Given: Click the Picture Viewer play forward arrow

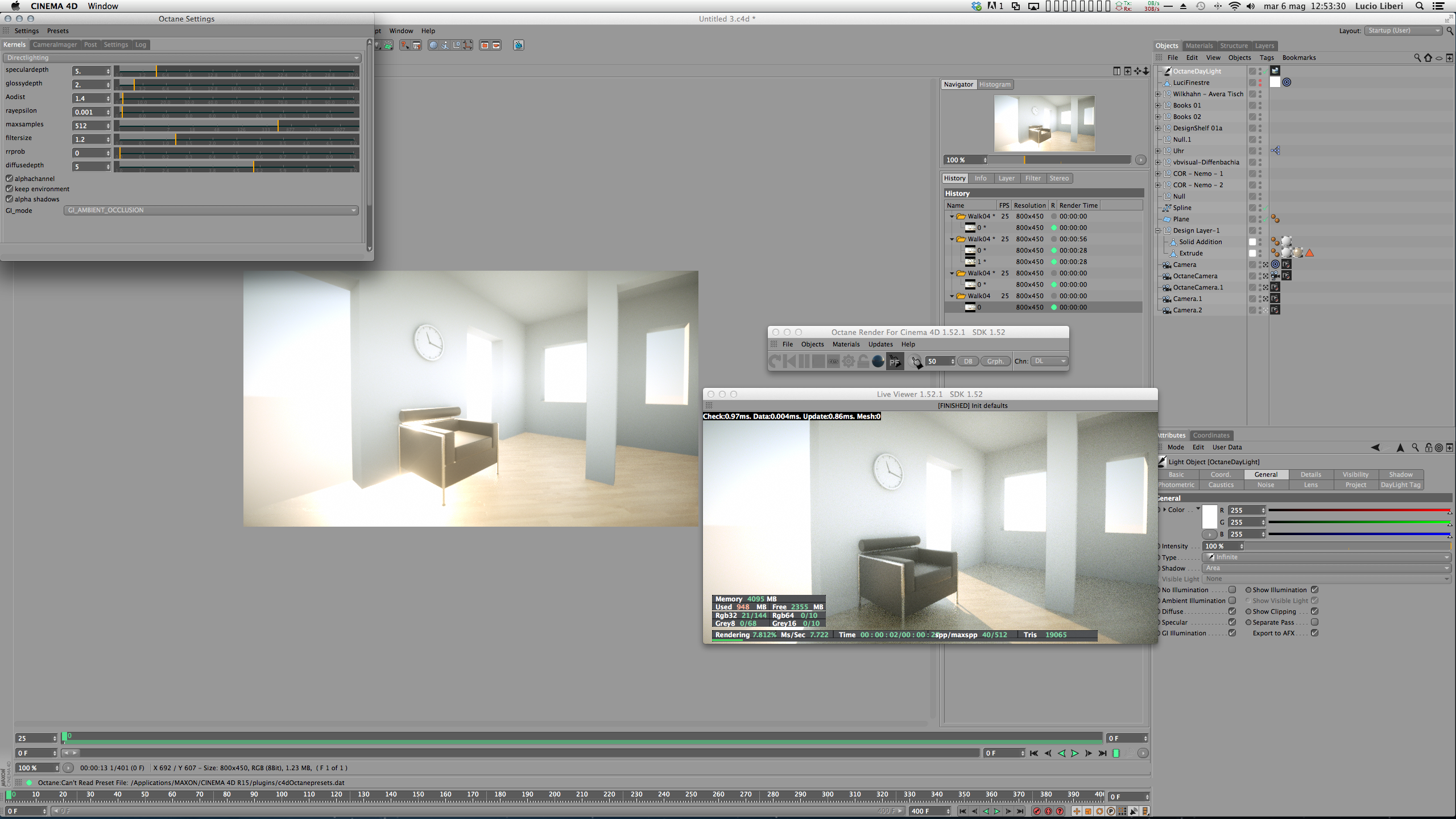Looking at the screenshot, I should point(1075,753).
